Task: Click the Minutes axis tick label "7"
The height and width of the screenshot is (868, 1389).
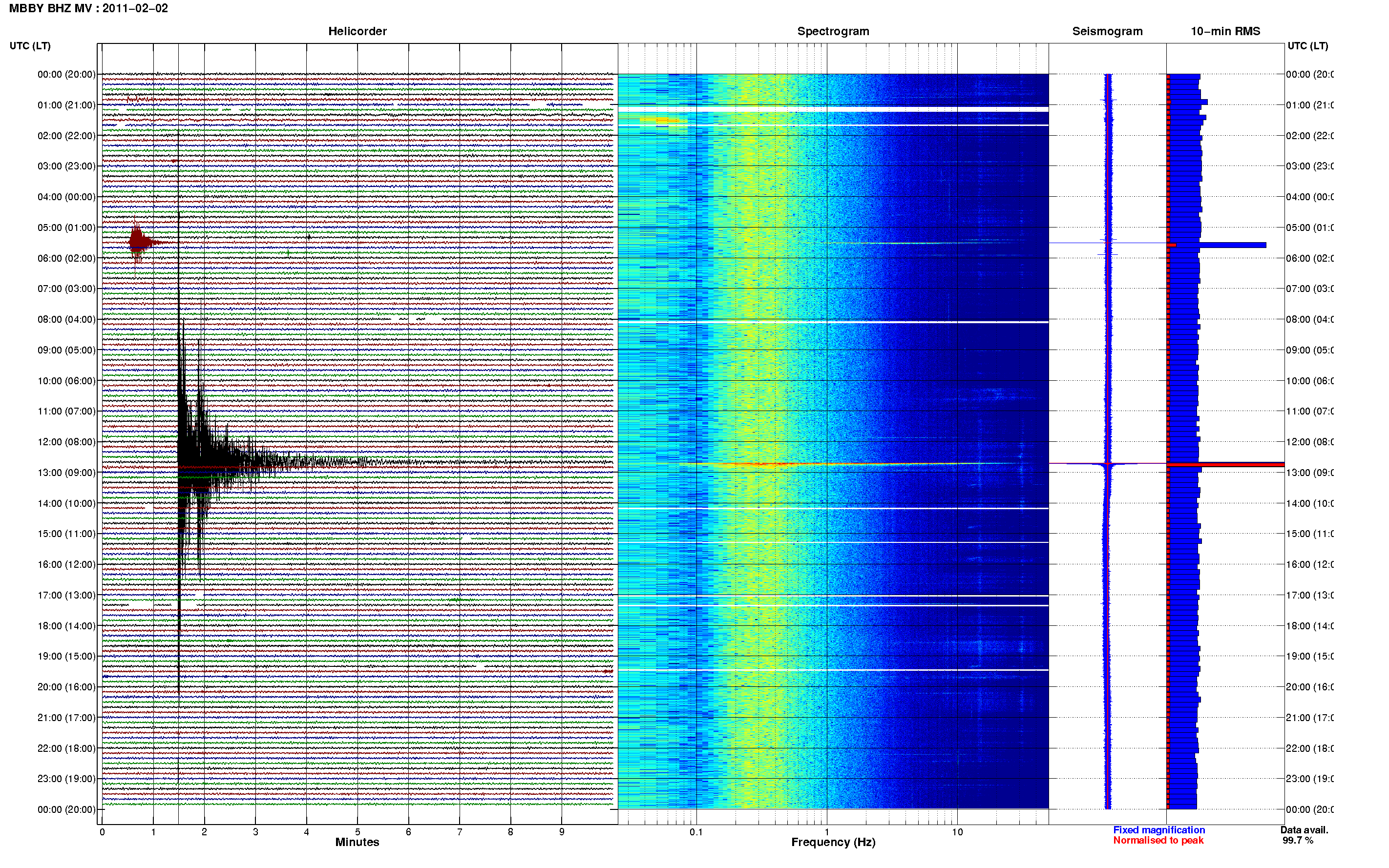Action: click(460, 832)
